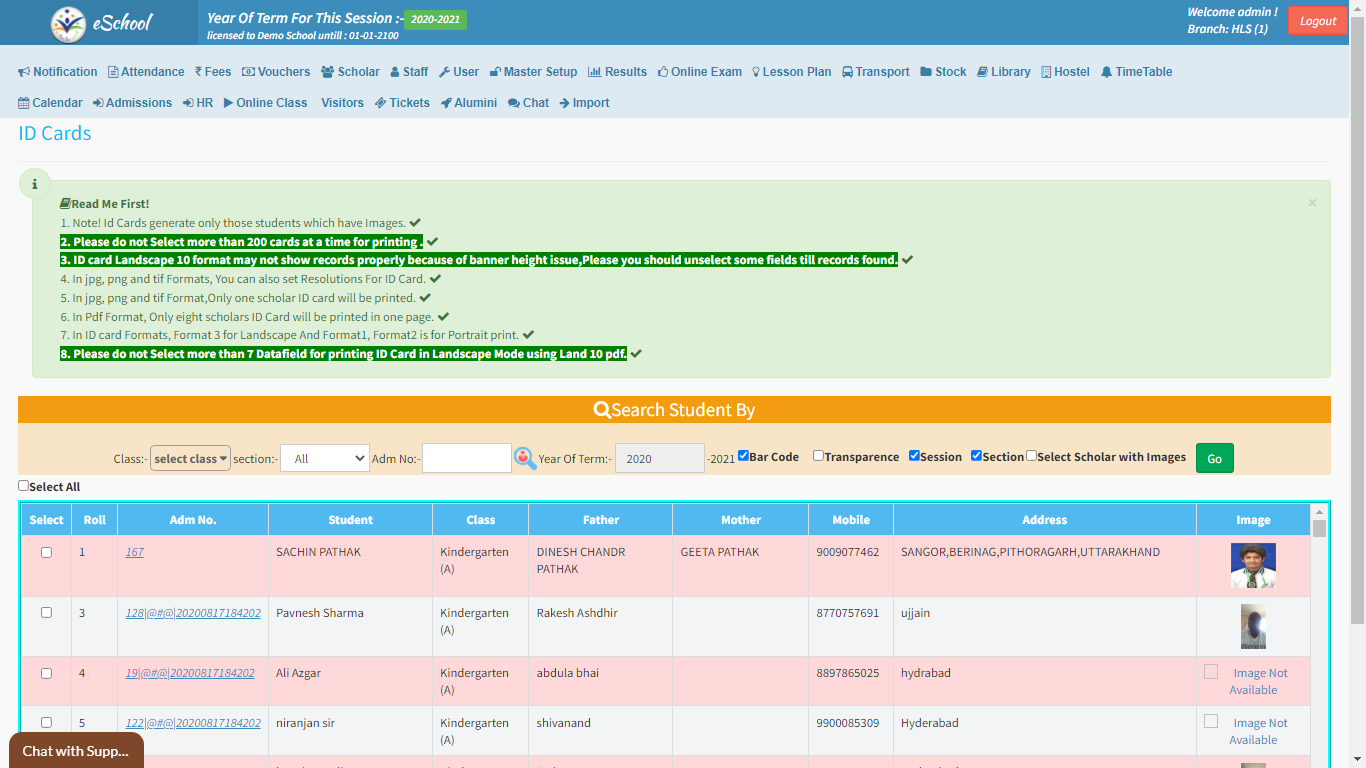This screenshot has width=1366, height=768.
Task: Check the Select All checkbox
Action: [x=24, y=486]
